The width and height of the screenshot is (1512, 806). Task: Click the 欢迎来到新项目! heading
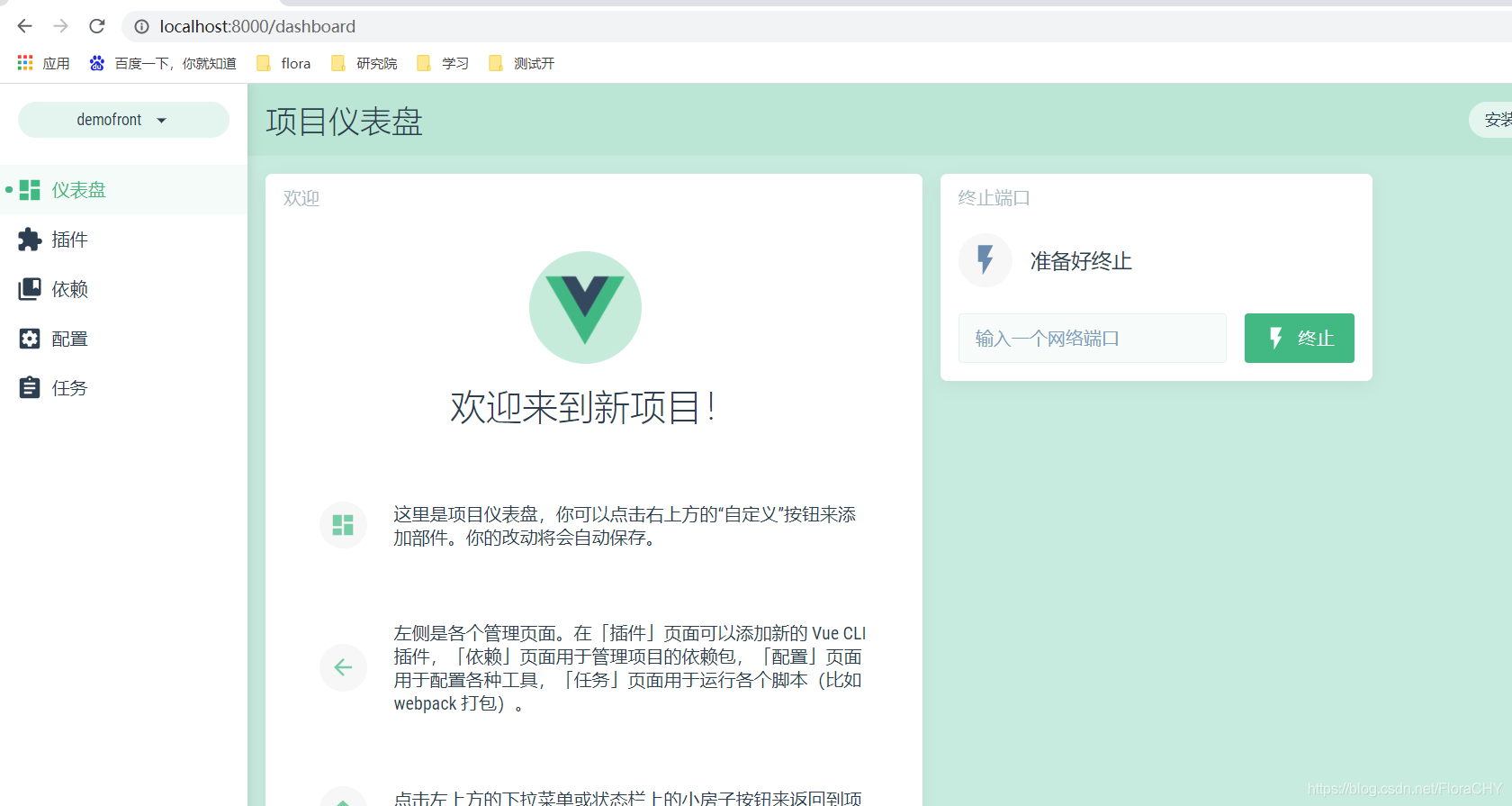(582, 408)
